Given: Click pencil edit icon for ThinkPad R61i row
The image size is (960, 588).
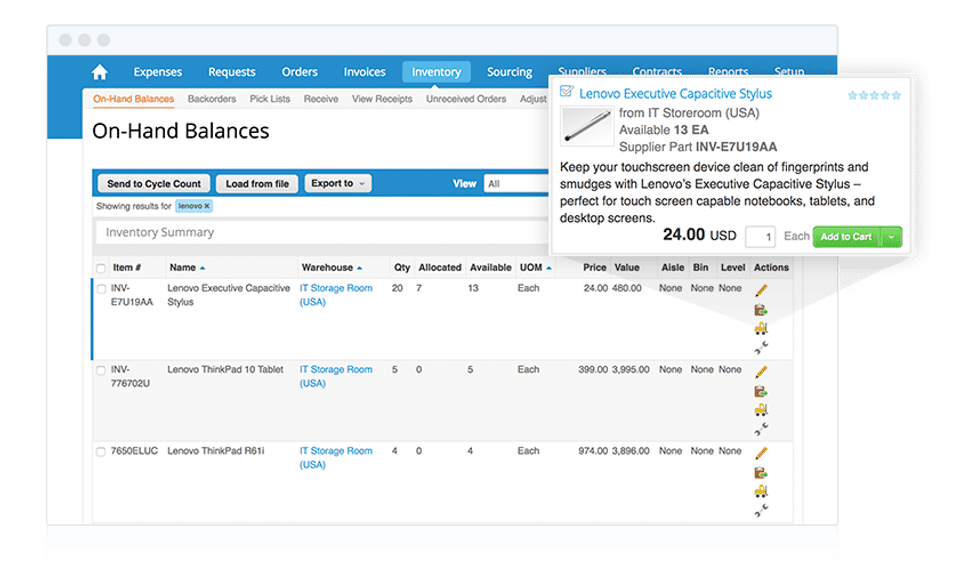Looking at the screenshot, I should (761, 453).
